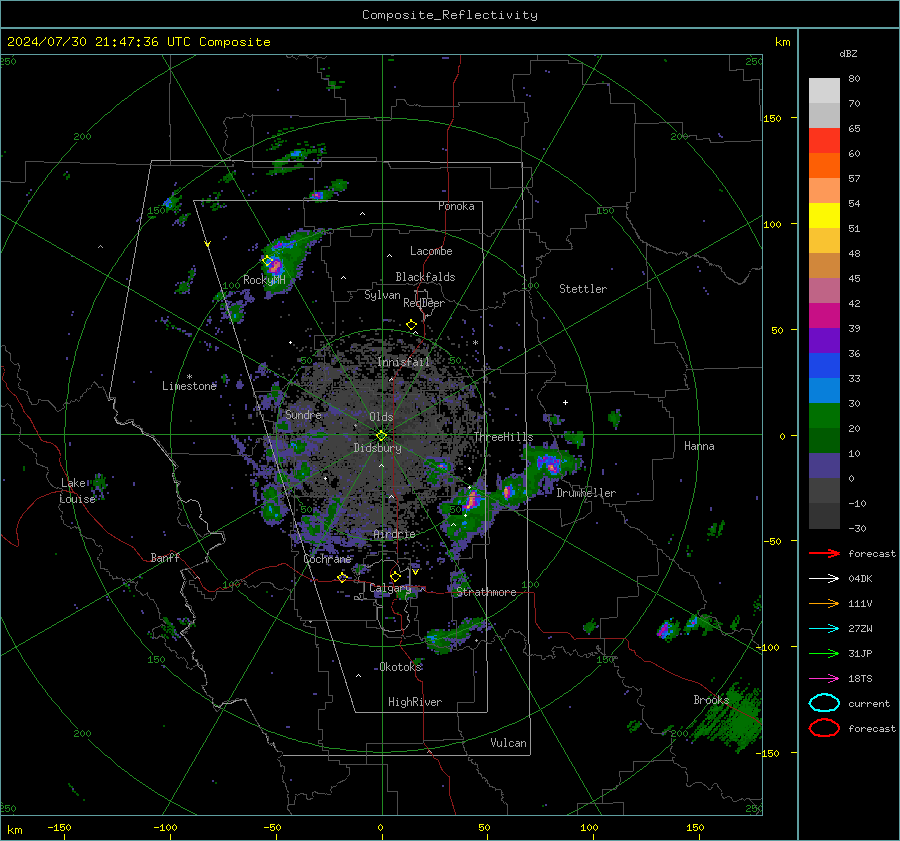Select the magenta 42 dBZ color swatch
This screenshot has width=900, height=841.
click(824, 316)
